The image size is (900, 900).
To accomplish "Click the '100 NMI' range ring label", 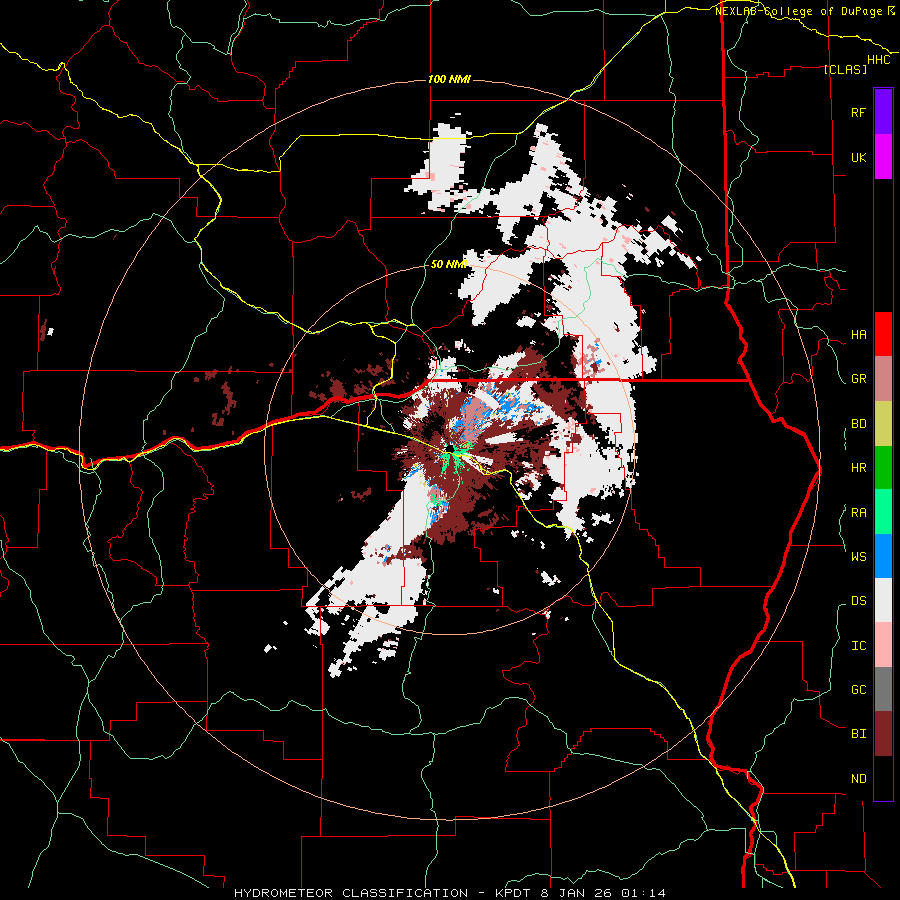I will coord(449,79).
